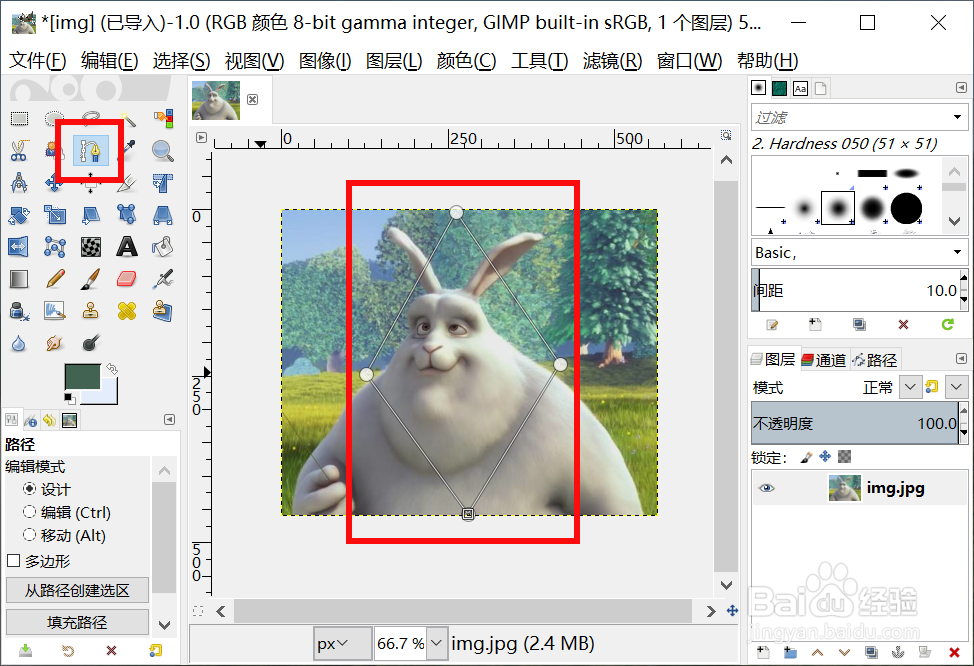The image size is (974, 666).
Task: Enable the 多边形 checkbox
Action: click(14, 560)
